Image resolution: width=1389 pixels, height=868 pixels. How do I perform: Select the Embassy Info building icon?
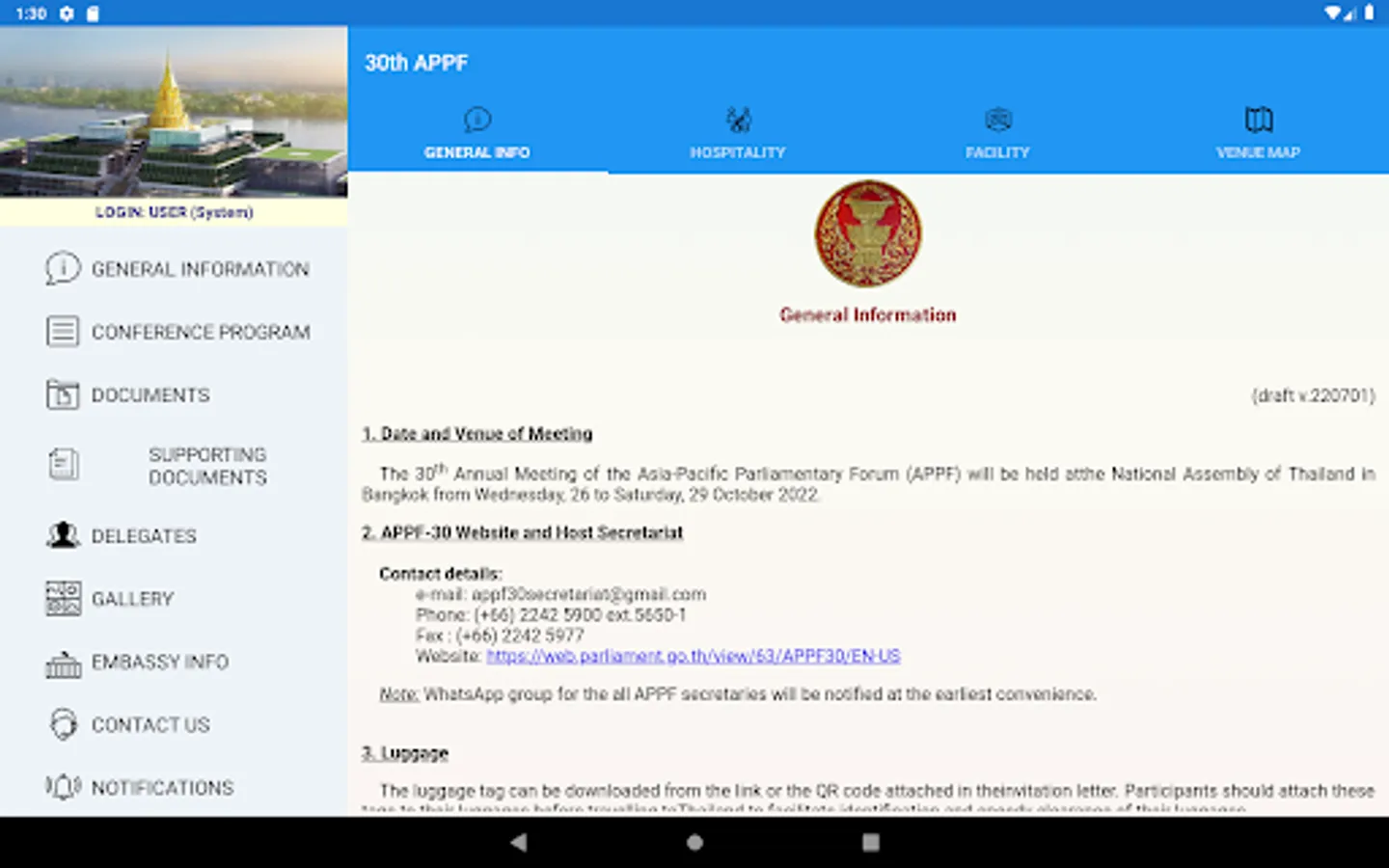point(63,664)
